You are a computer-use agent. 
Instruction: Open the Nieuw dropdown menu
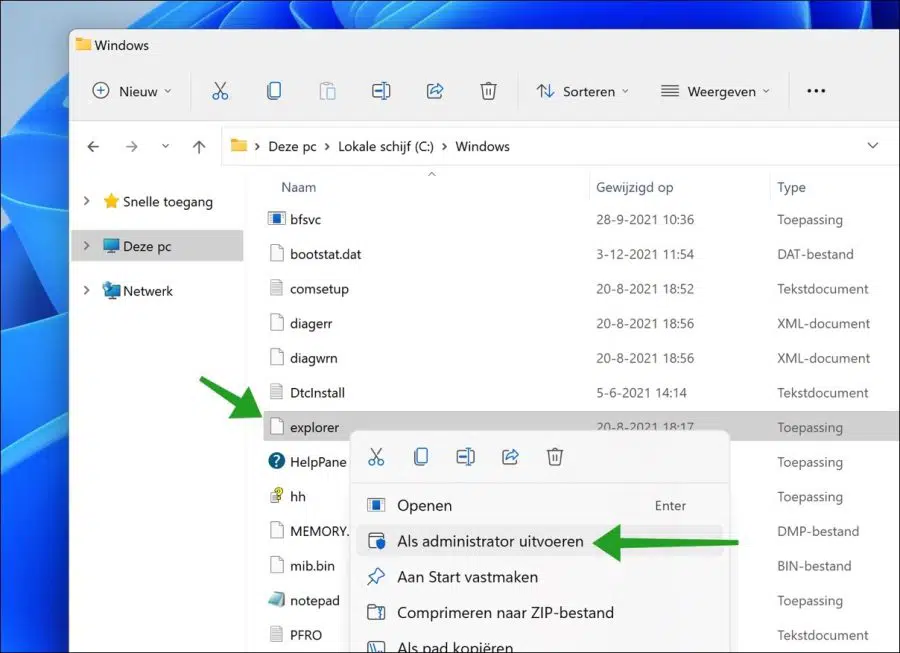coord(133,91)
